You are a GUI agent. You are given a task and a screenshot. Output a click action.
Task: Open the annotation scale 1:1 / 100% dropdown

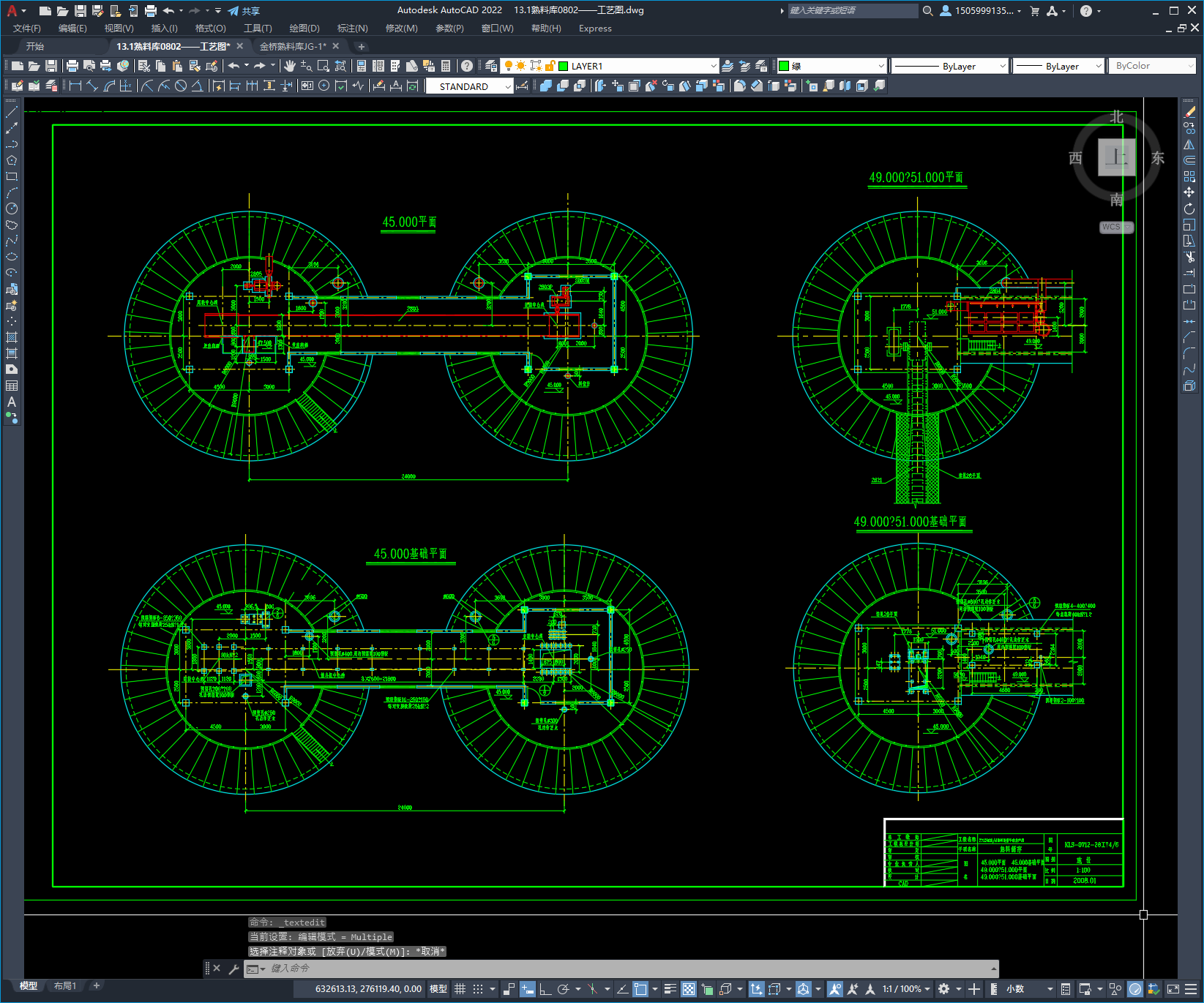(x=906, y=989)
